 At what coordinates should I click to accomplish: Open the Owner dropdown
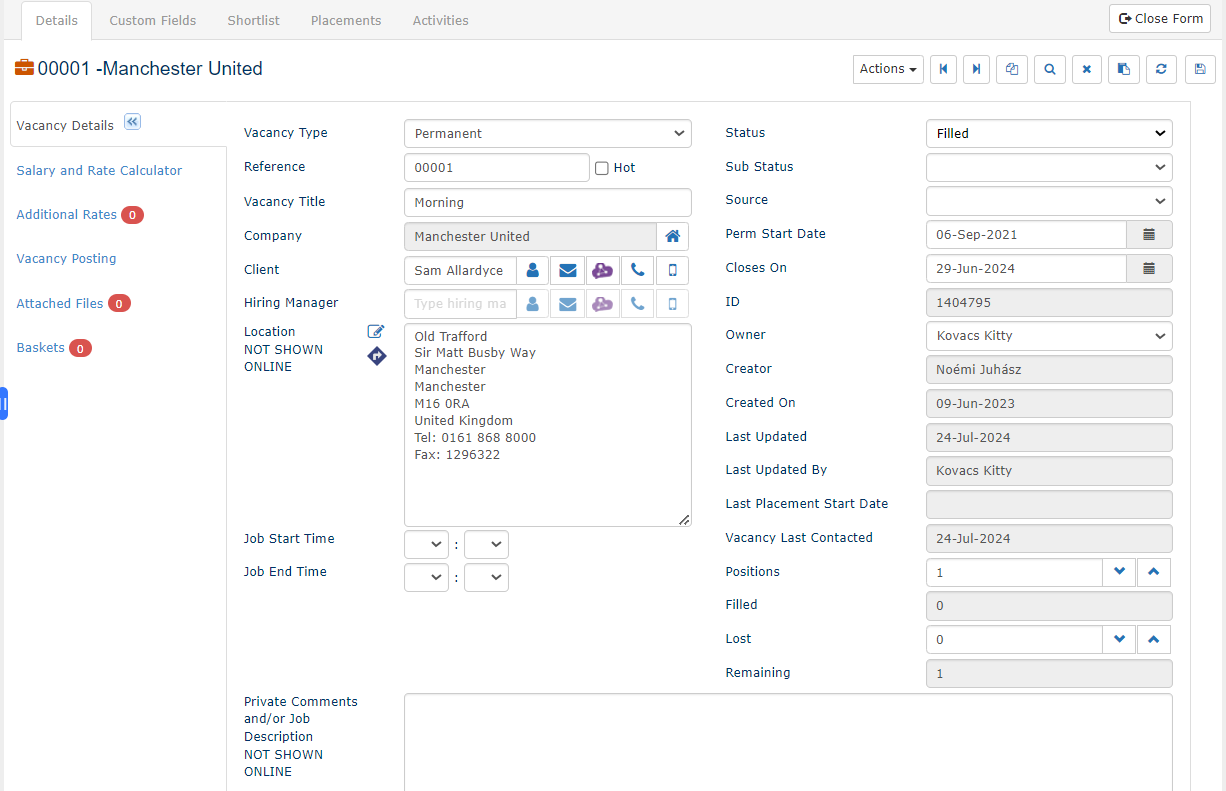tap(1049, 336)
